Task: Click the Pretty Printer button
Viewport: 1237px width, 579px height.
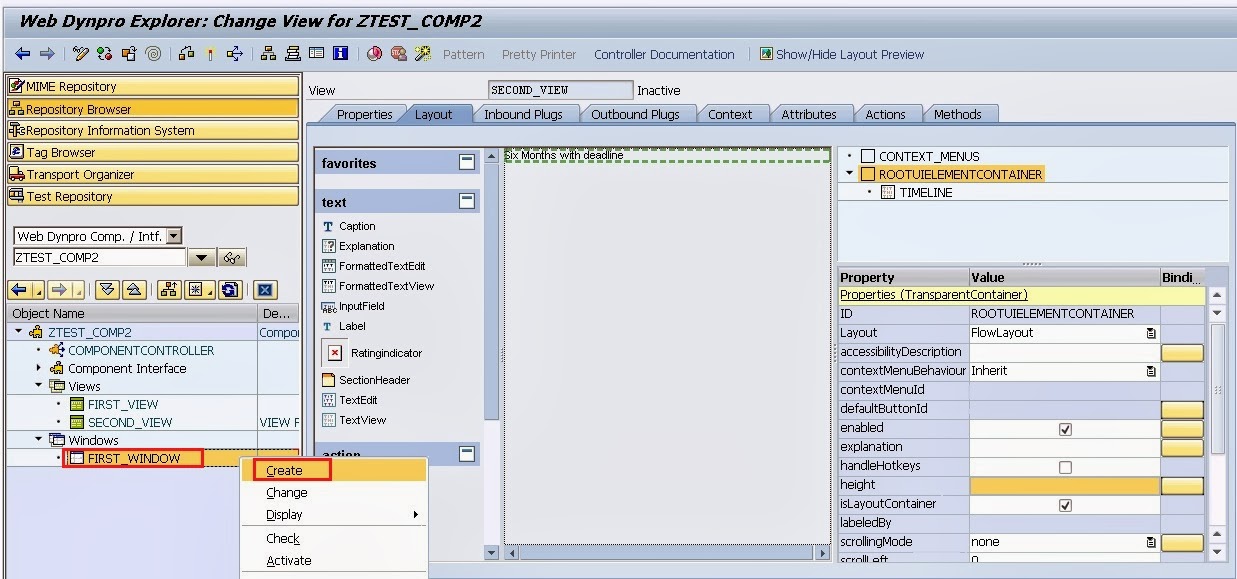Action: click(x=539, y=54)
